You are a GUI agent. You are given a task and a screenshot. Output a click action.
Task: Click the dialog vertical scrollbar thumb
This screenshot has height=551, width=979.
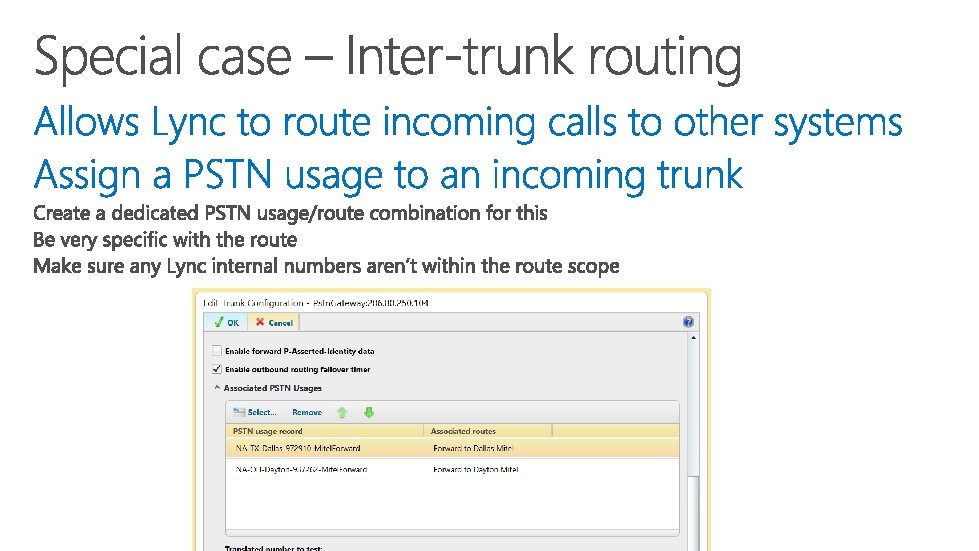[693, 514]
